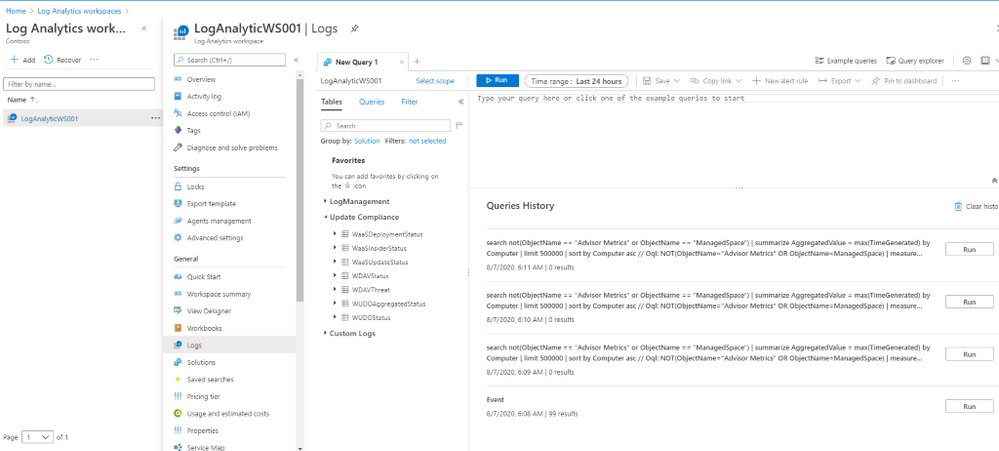Click the pin icon next to Logs title
The width and height of the screenshot is (999, 451).
point(355,29)
